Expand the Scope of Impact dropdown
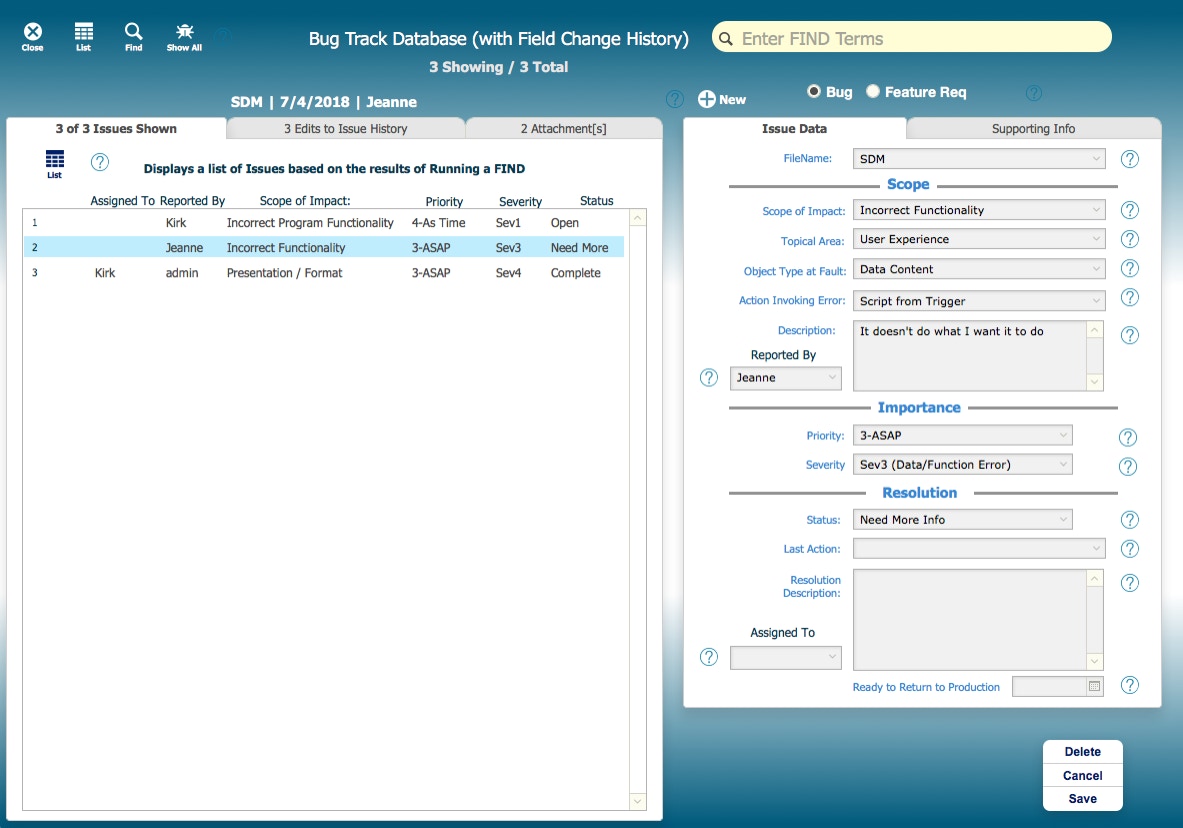1183x828 pixels. [x=980, y=210]
